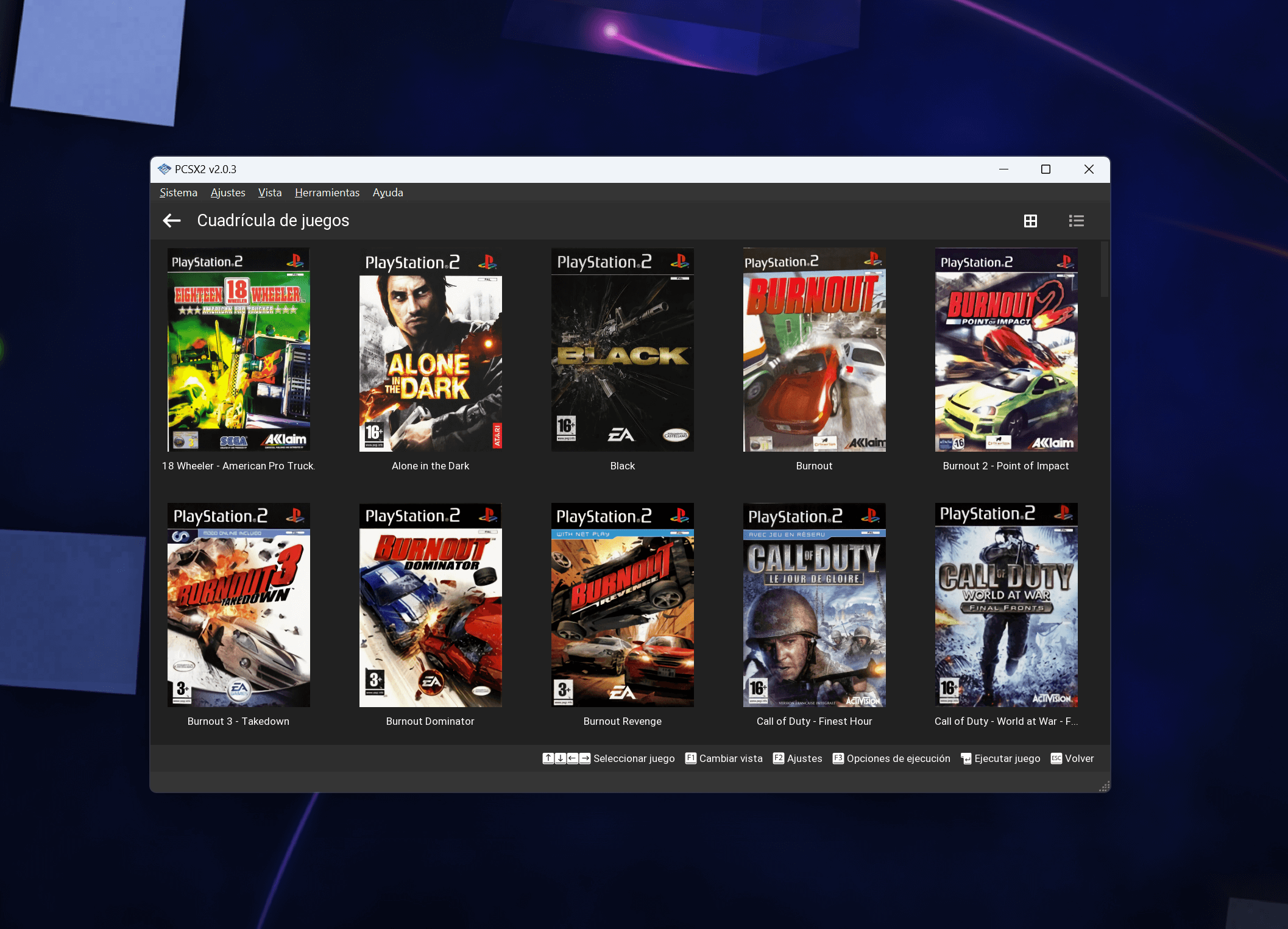The image size is (1288, 929).
Task: Click the F1 Cambiar vista key icon
Action: tap(690, 758)
